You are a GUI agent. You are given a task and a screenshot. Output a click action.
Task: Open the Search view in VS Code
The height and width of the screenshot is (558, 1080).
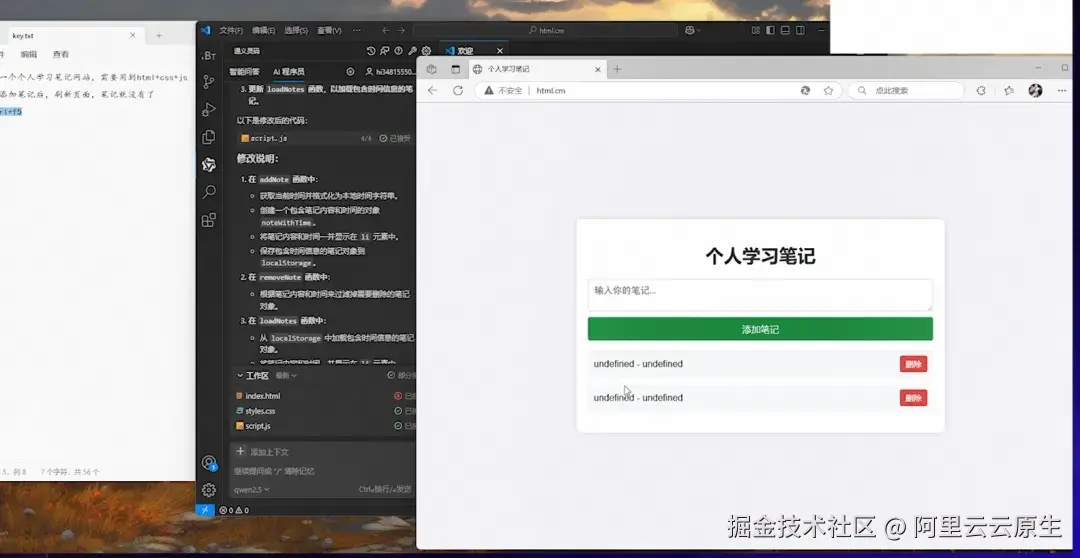click(x=209, y=192)
